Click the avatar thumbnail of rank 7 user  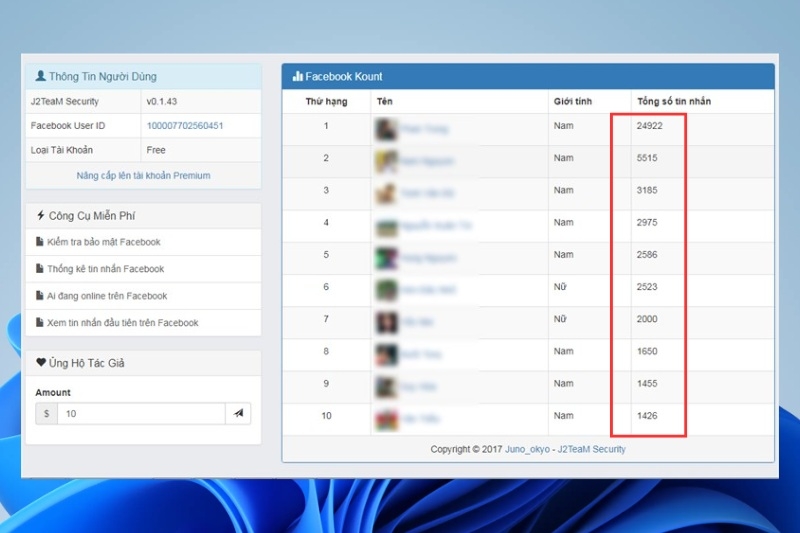click(x=386, y=322)
